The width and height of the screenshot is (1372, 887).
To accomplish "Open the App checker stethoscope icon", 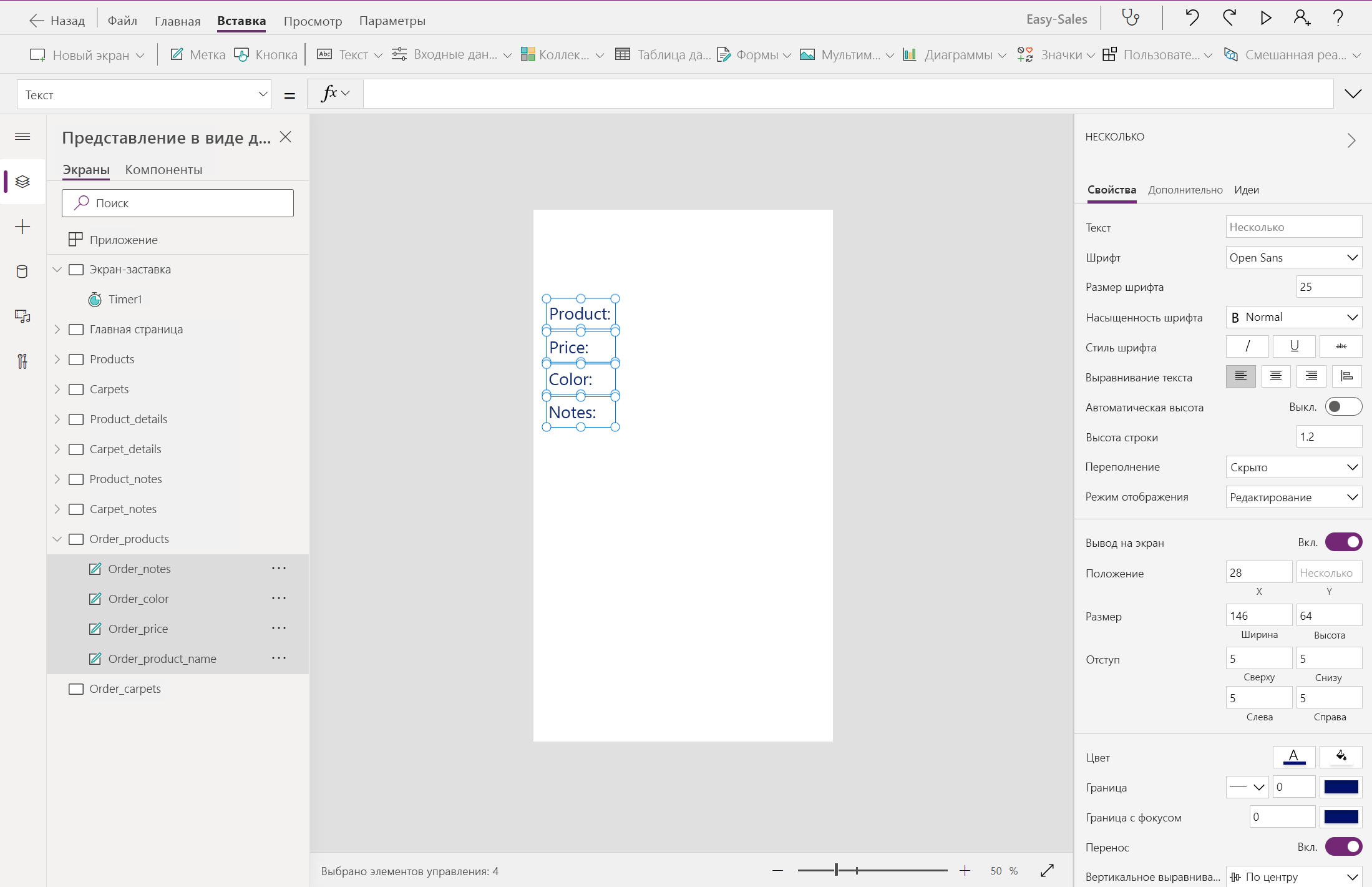I will coord(1131,18).
